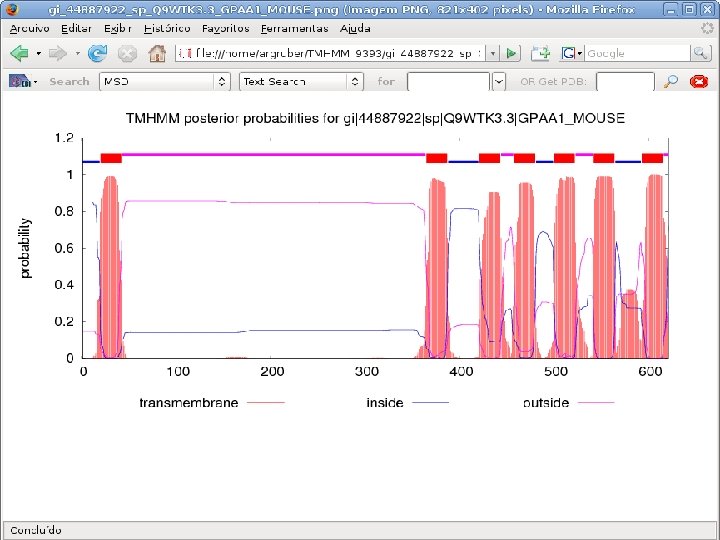Minimize the Firefox window
Viewport: 720px width, 540px height.
click(x=671, y=9)
